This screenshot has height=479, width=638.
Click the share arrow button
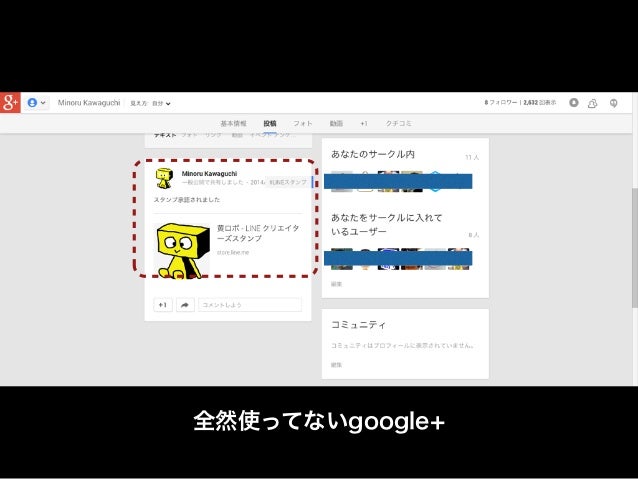[x=185, y=305]
